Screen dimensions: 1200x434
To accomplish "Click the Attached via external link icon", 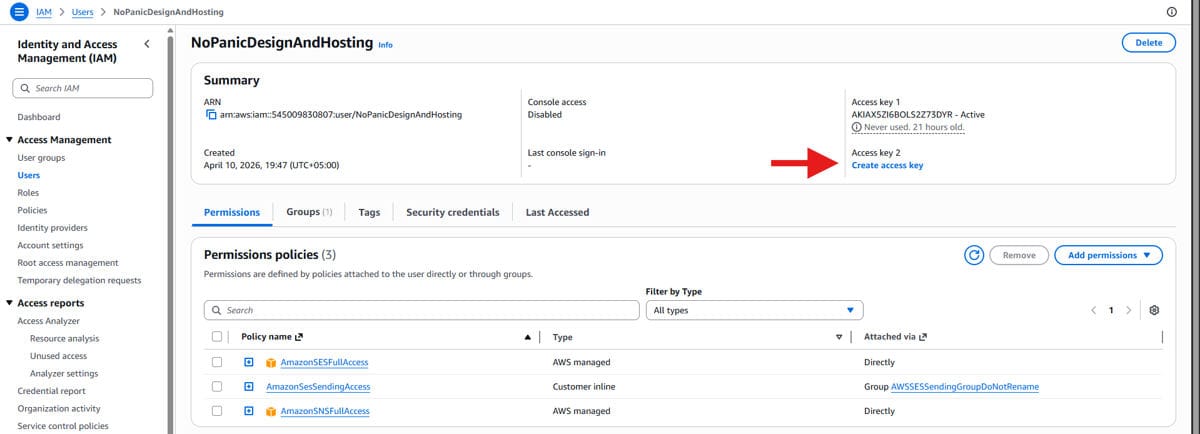I will tap(923, 337).
